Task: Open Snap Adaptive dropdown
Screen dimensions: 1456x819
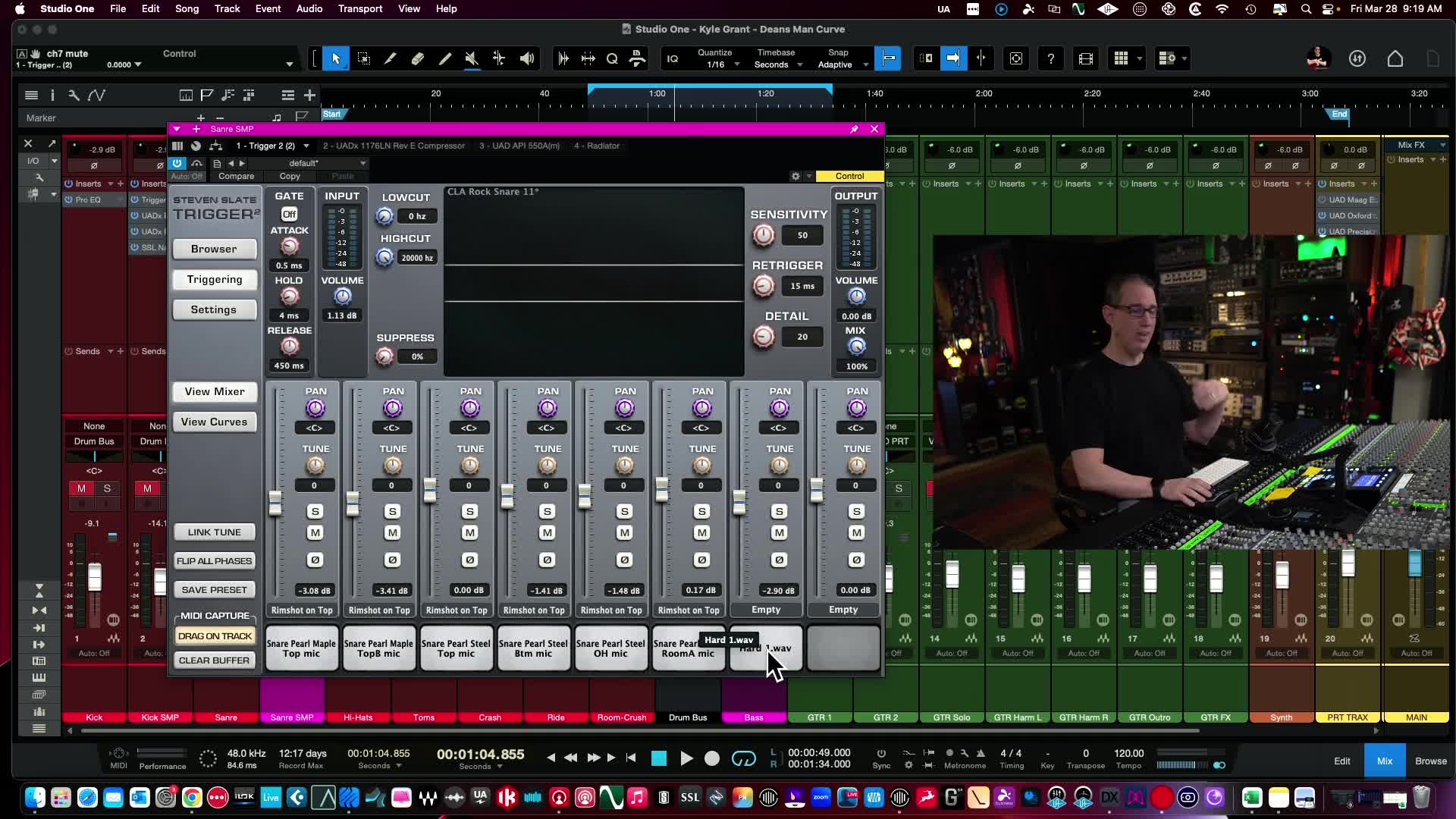Action: tap(865, 64)
